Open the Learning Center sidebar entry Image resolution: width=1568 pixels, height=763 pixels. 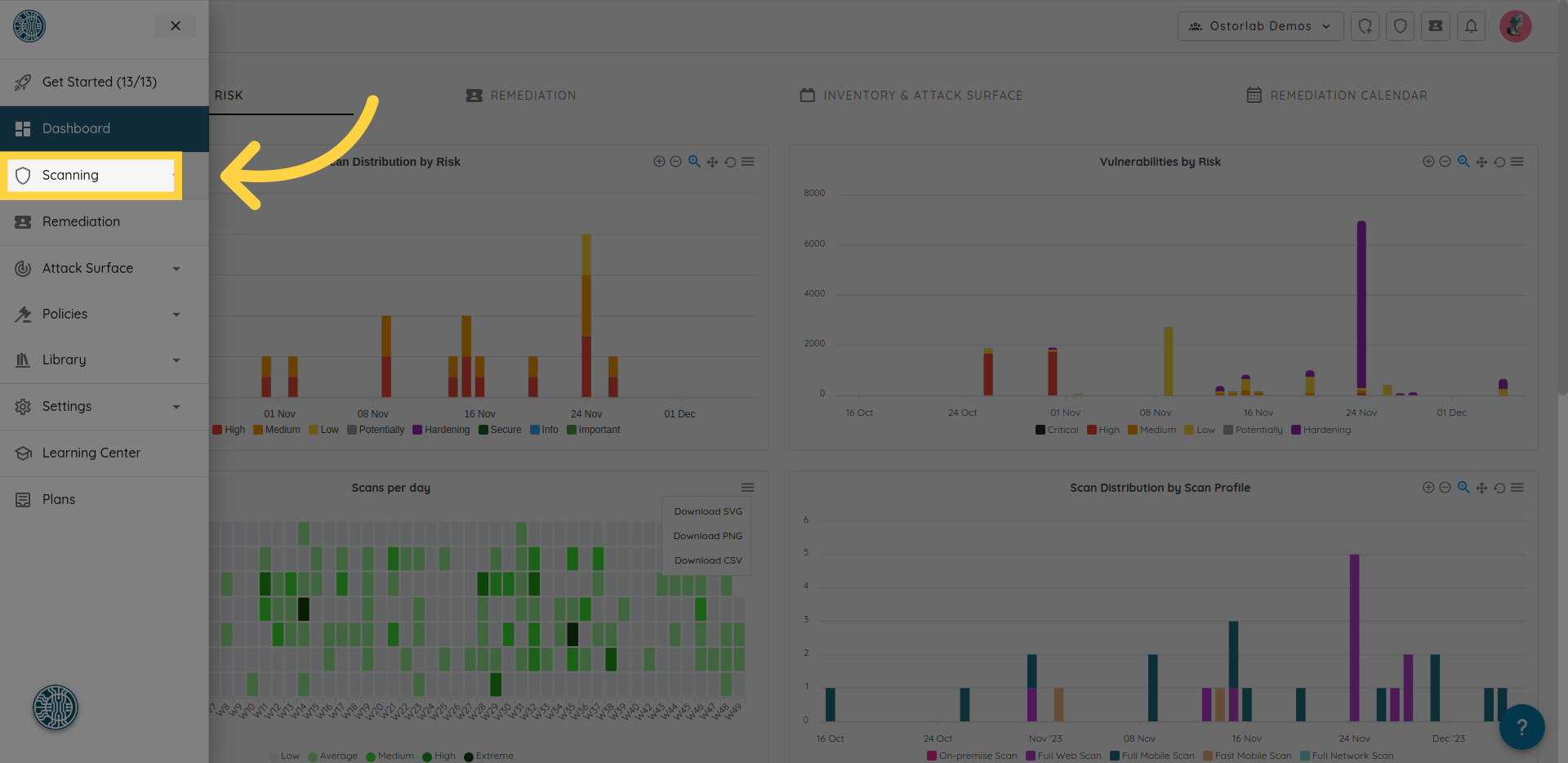click(105, 453)
